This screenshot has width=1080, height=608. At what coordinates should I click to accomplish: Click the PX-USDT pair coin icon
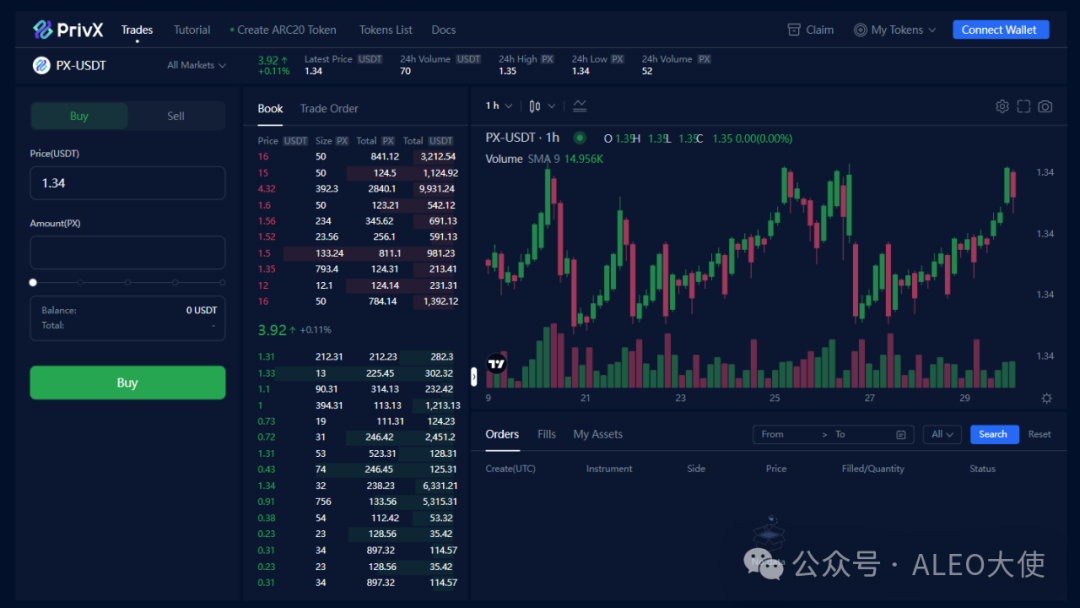[x=41, y=65]
